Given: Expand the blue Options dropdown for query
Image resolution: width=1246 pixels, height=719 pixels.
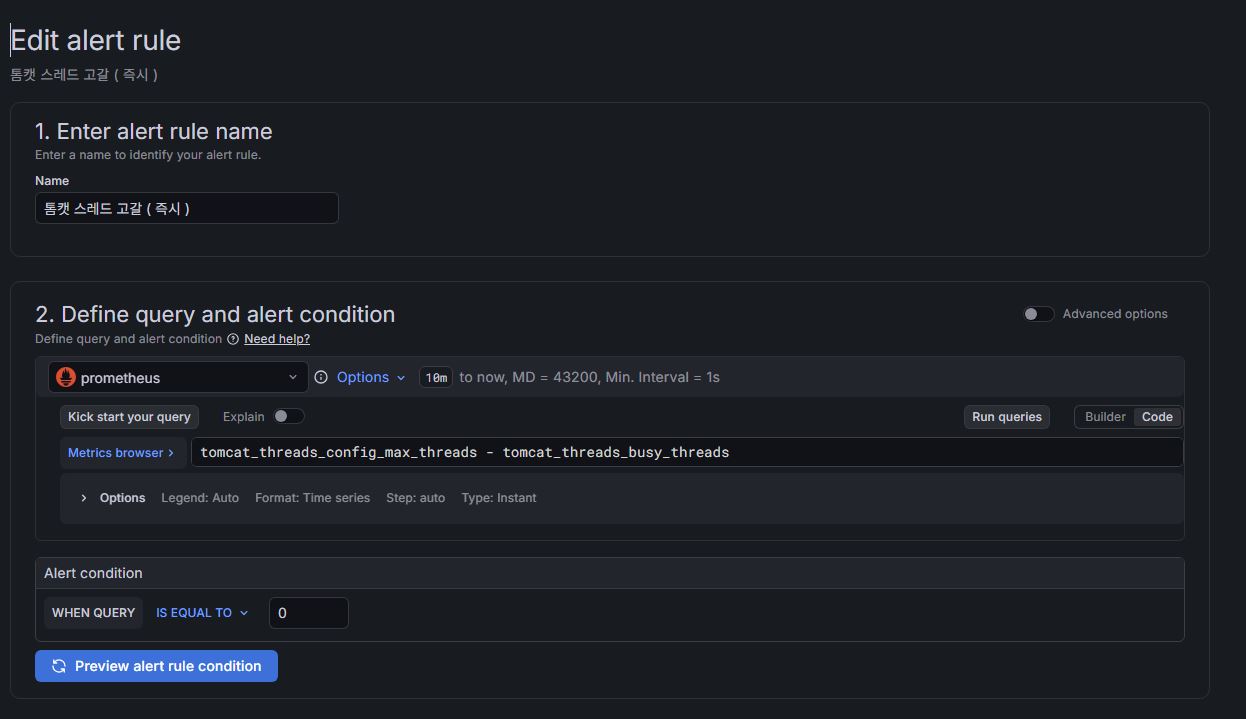Looking at the screenshot, I should (x=371, y=377).
